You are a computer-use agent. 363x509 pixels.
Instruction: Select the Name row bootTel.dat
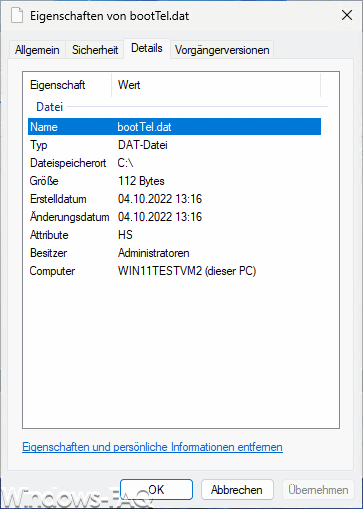coord(174,127)
